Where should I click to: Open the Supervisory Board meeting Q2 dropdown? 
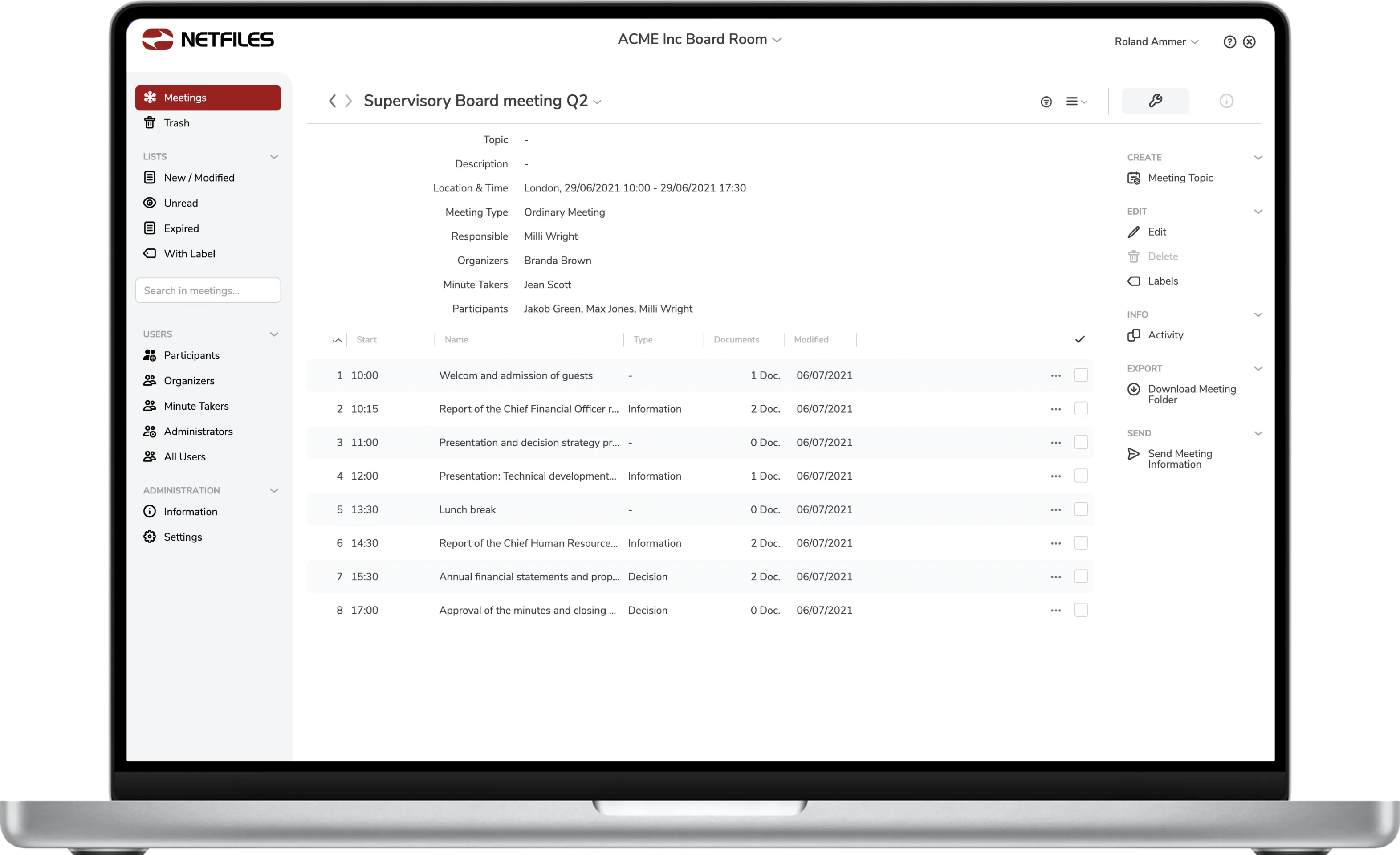click(482, 101)
